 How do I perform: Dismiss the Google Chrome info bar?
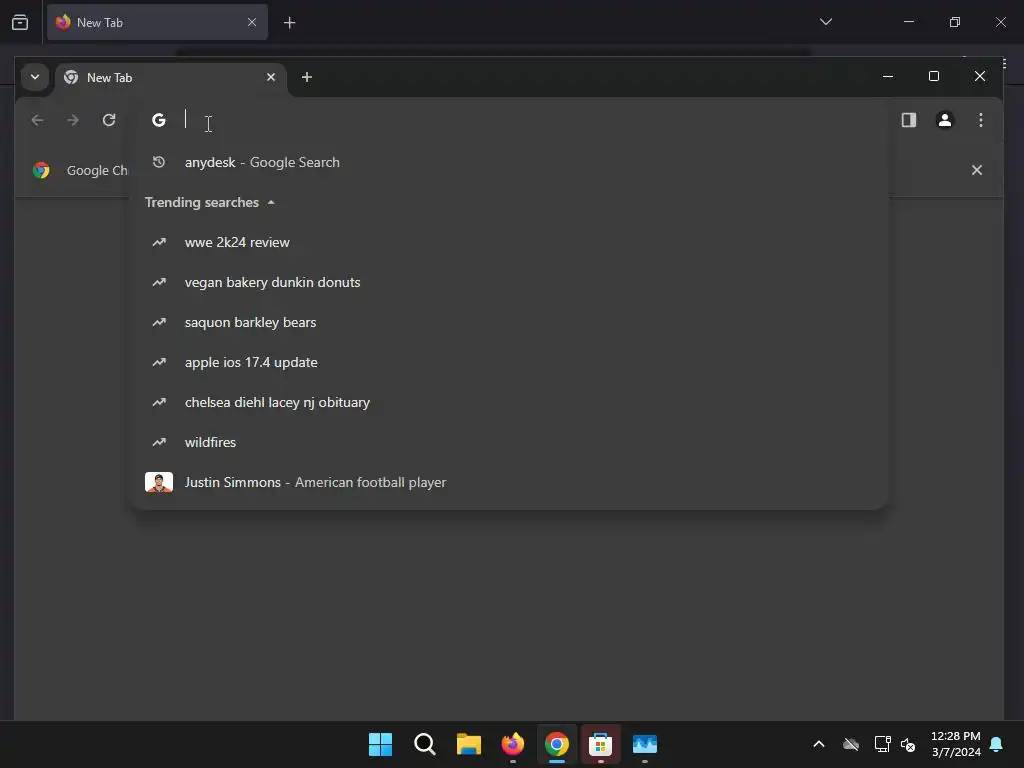[x=976, y=170]
